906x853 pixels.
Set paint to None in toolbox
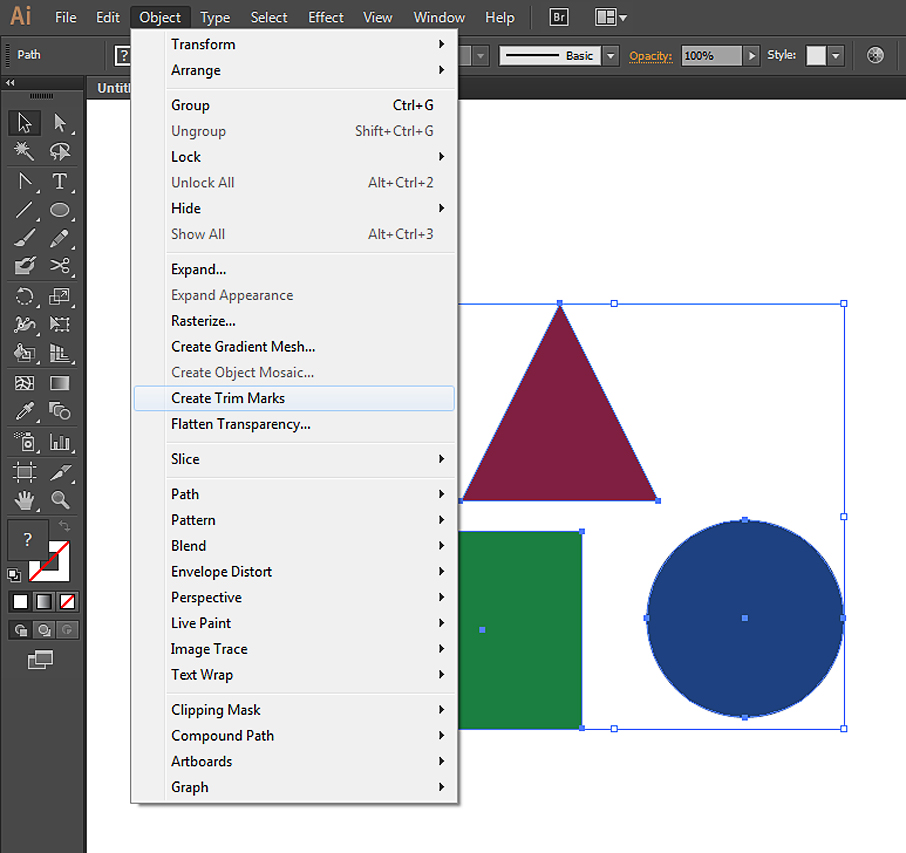(x=67, y=602)
